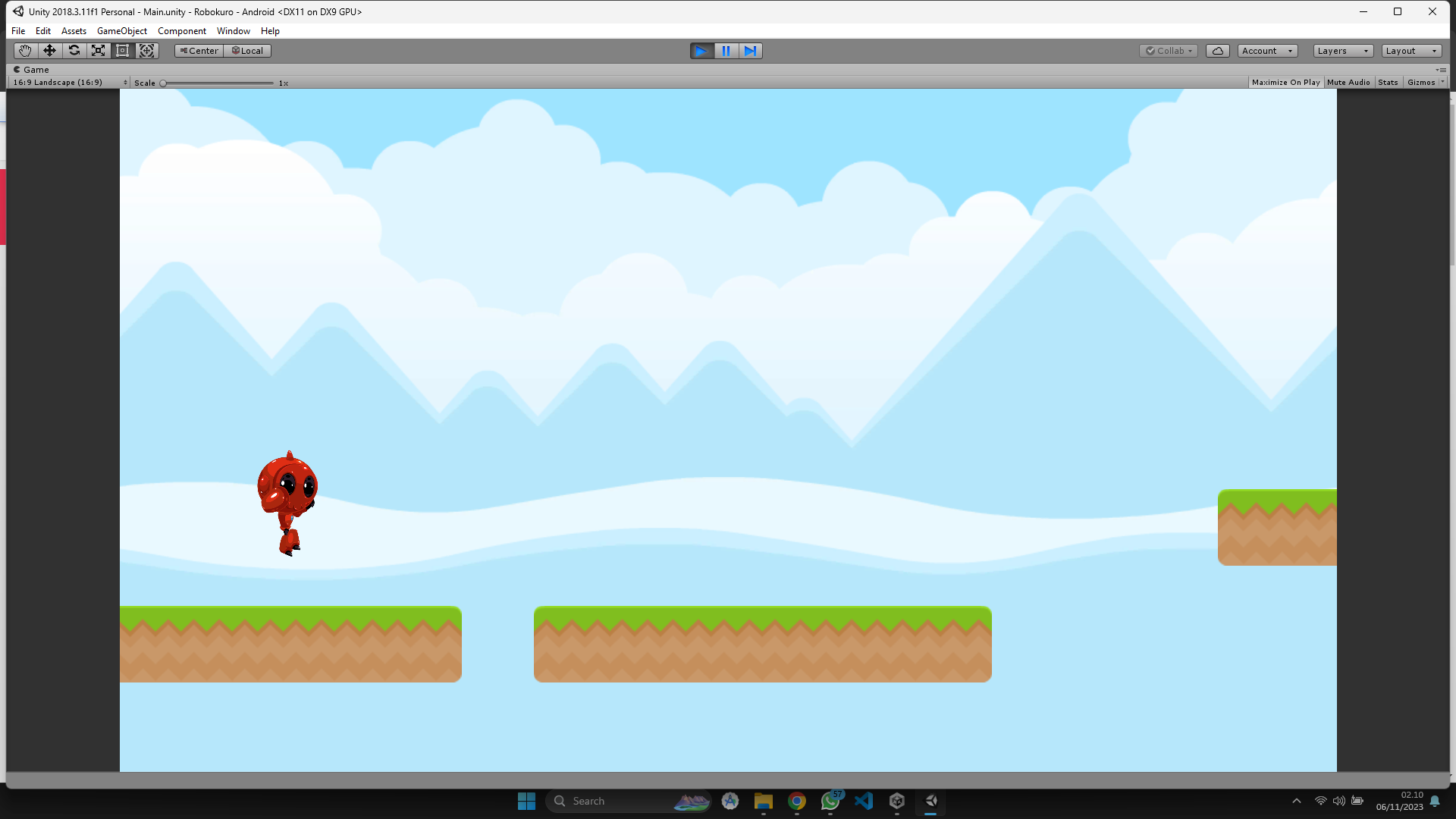Switch to Unity Editor taskbar icon
The image size is (1456, 819).
click(x=930, y=801)
